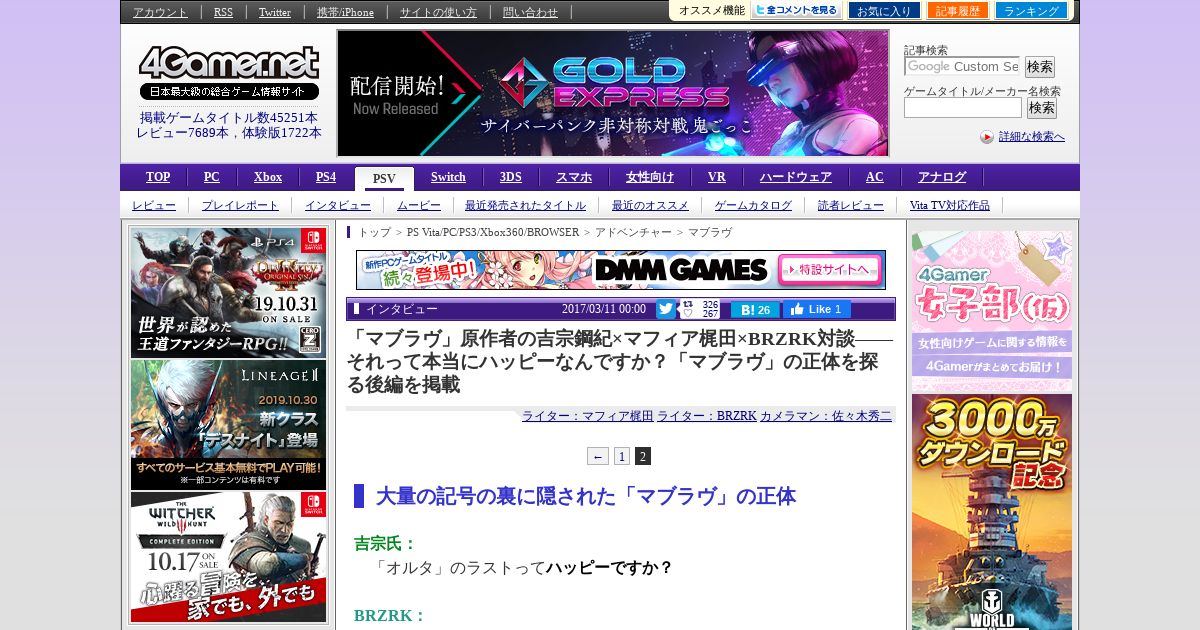Click the DMM GAMES banner

click(x=620, y=270)
